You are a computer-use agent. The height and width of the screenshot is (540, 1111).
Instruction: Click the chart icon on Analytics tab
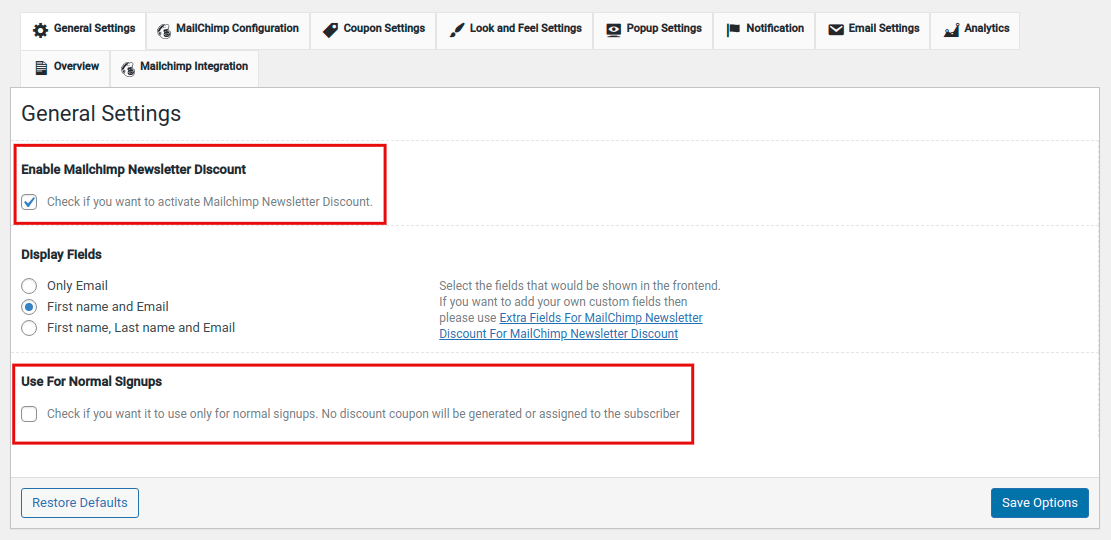coord(952,30)
